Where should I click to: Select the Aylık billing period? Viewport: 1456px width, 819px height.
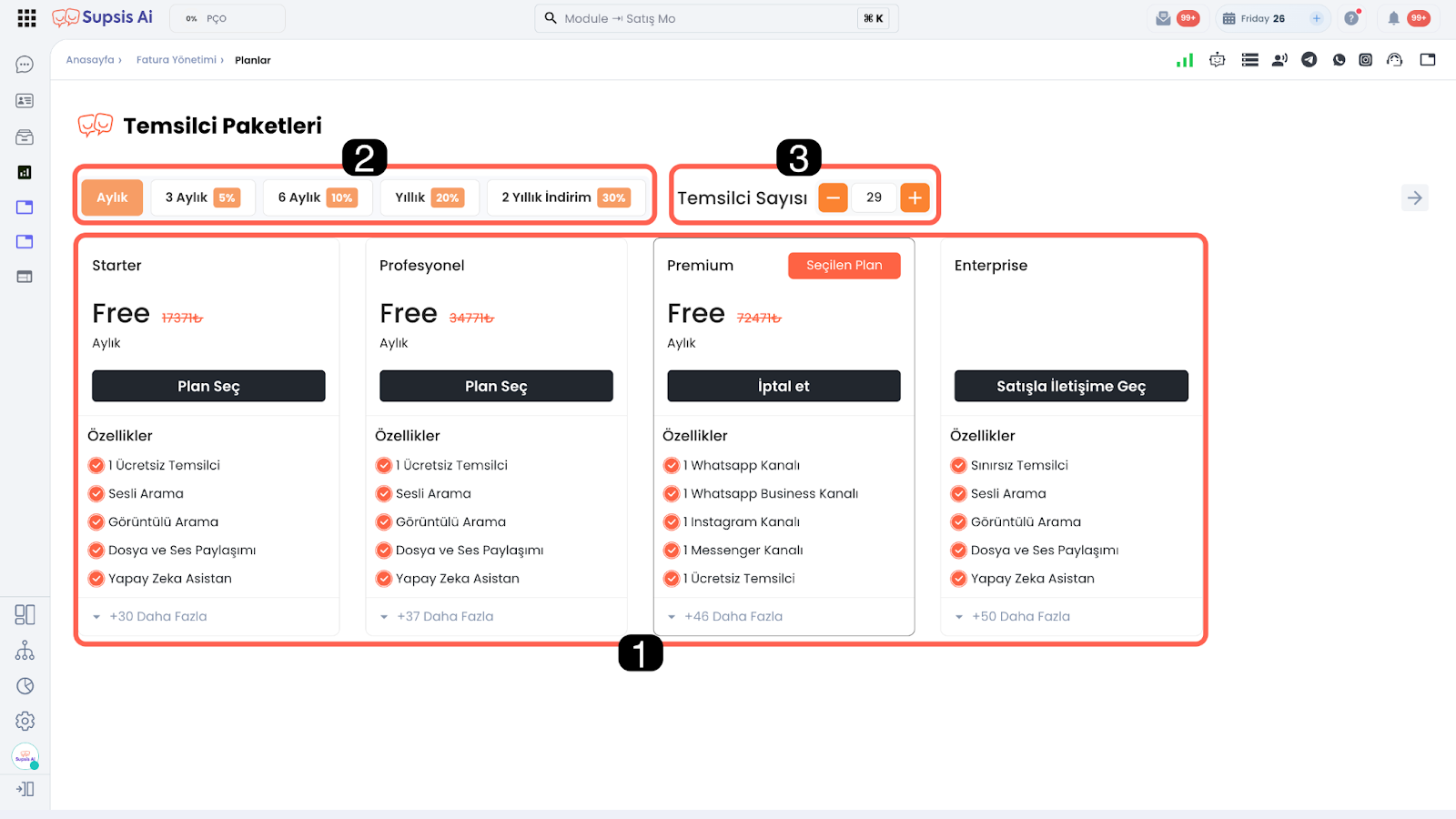point(112,197)
